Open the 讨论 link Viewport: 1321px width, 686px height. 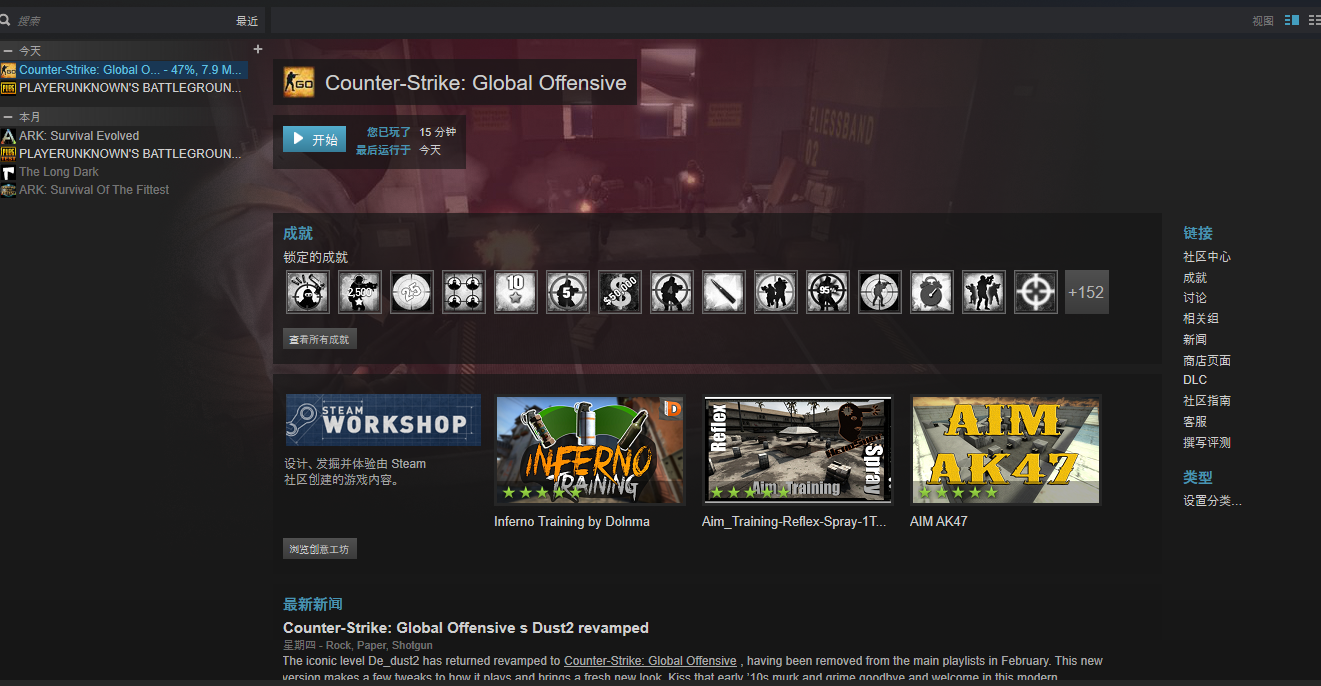click(1195, 298)
